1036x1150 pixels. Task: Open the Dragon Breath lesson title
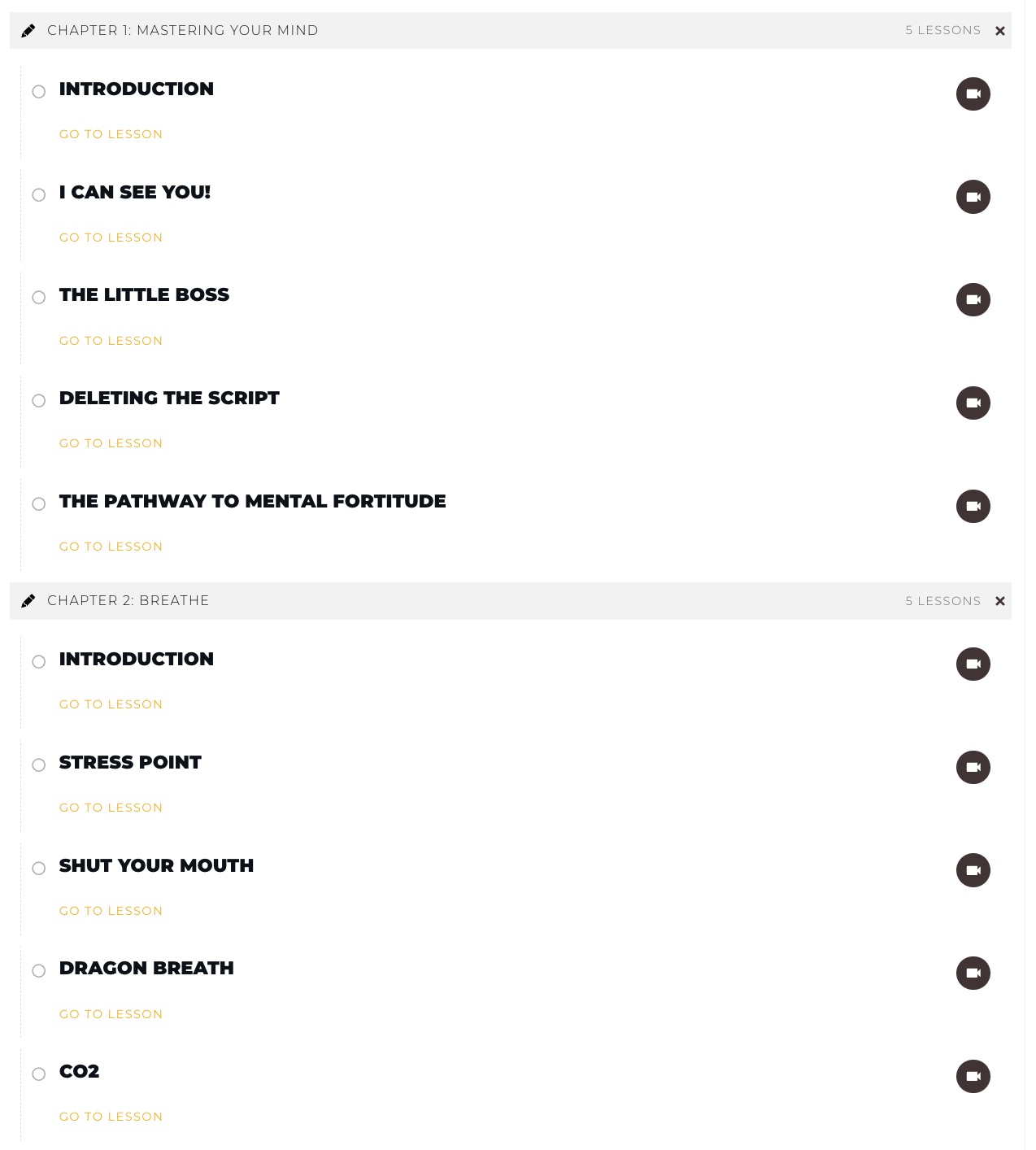tap(146, 969)
